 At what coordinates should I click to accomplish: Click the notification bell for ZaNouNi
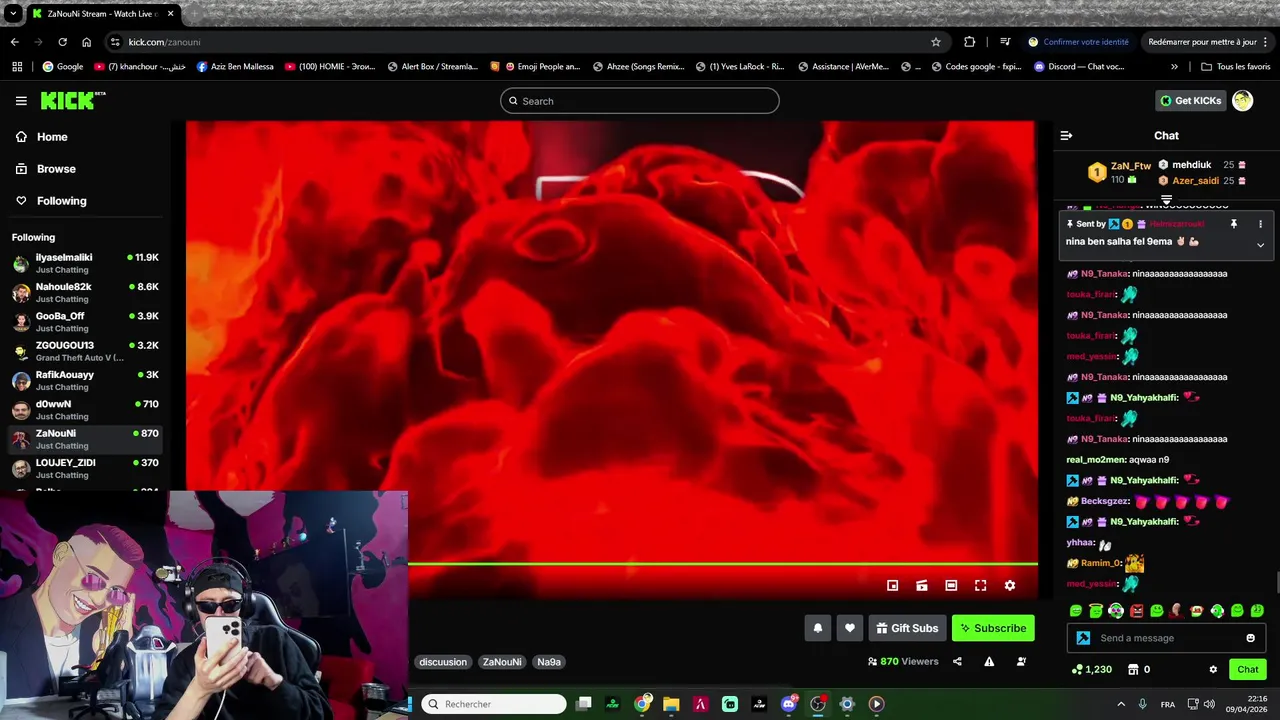(x=818, y=628)
